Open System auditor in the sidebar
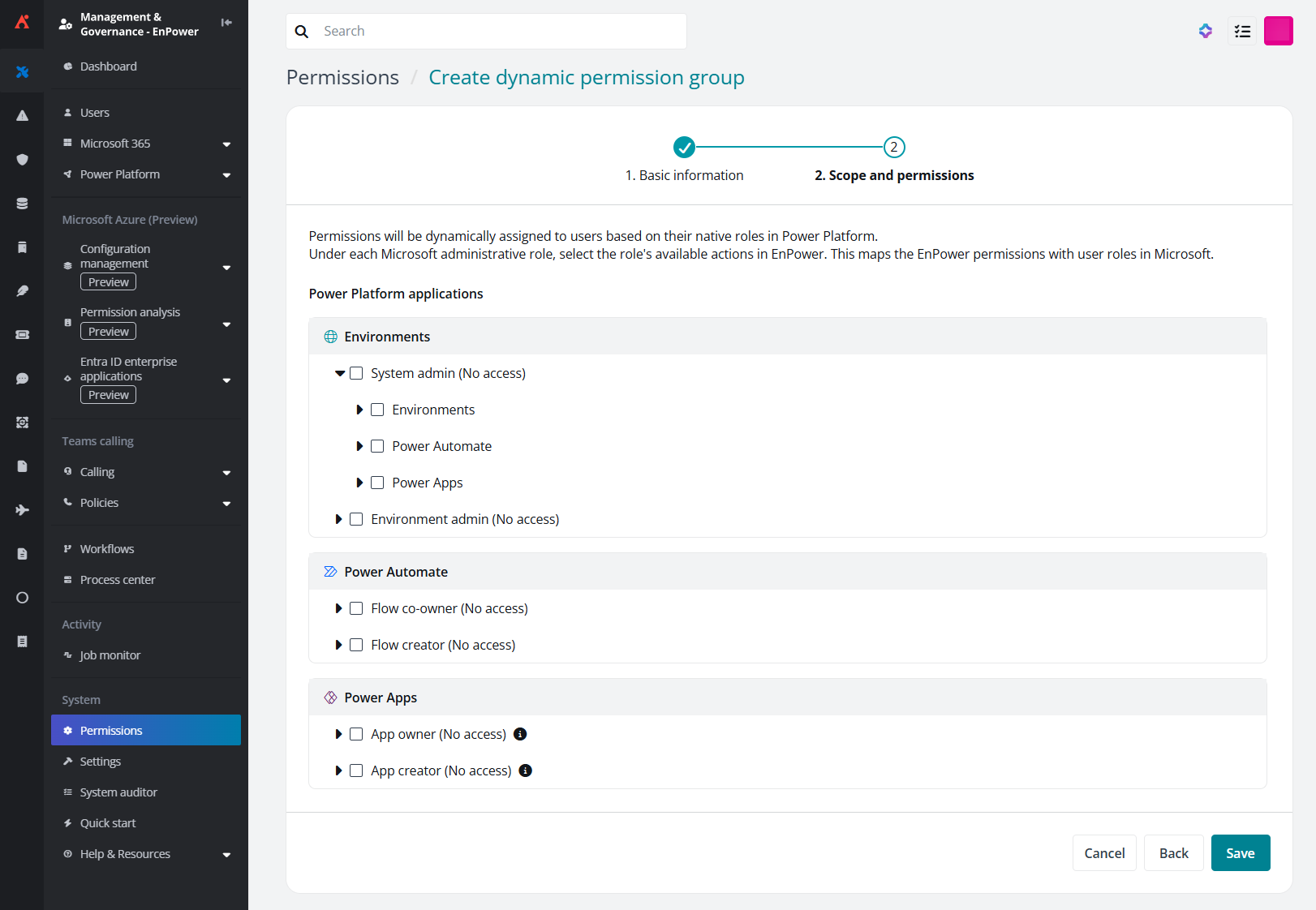Image resolution: width=1316 pixels, height=910 pixels. 118,792
